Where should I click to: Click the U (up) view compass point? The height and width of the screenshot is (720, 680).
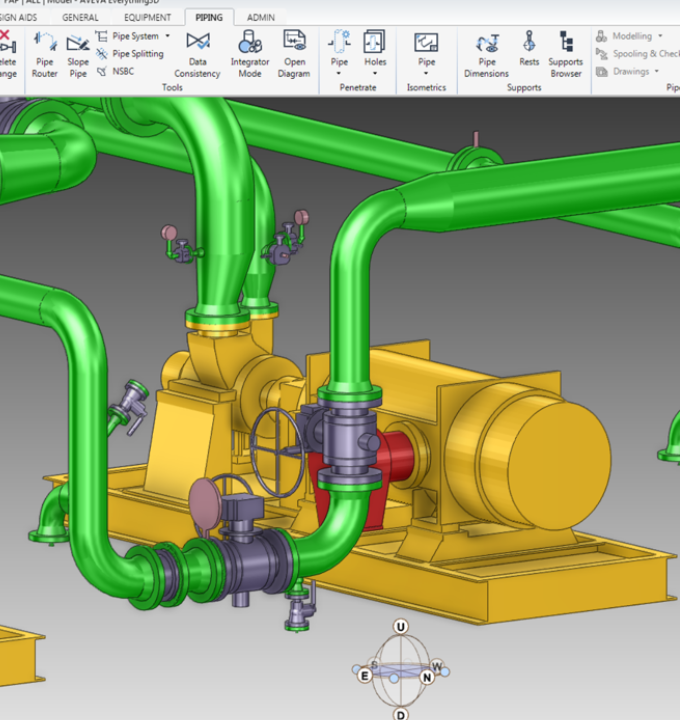(x=401, y=627)
